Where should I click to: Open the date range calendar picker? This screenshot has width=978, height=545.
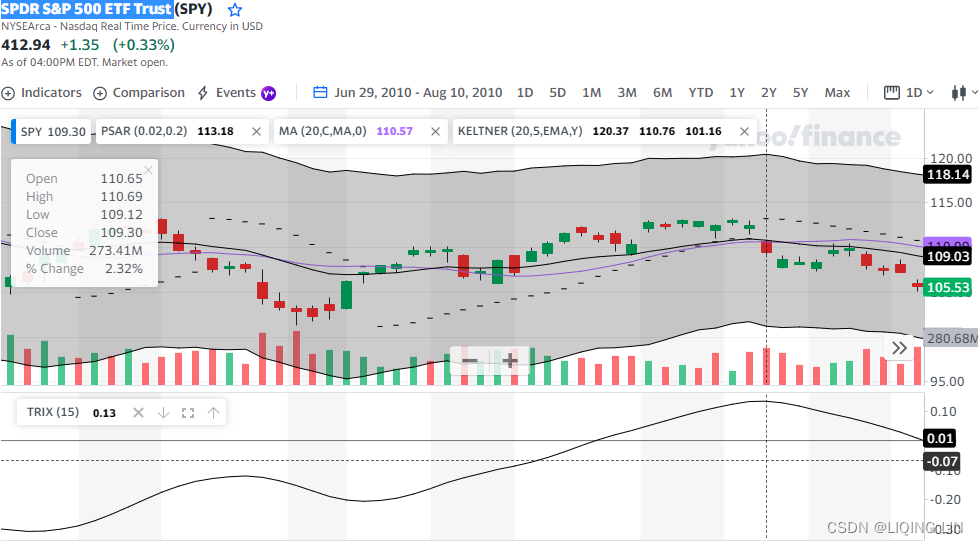point(320,92)
